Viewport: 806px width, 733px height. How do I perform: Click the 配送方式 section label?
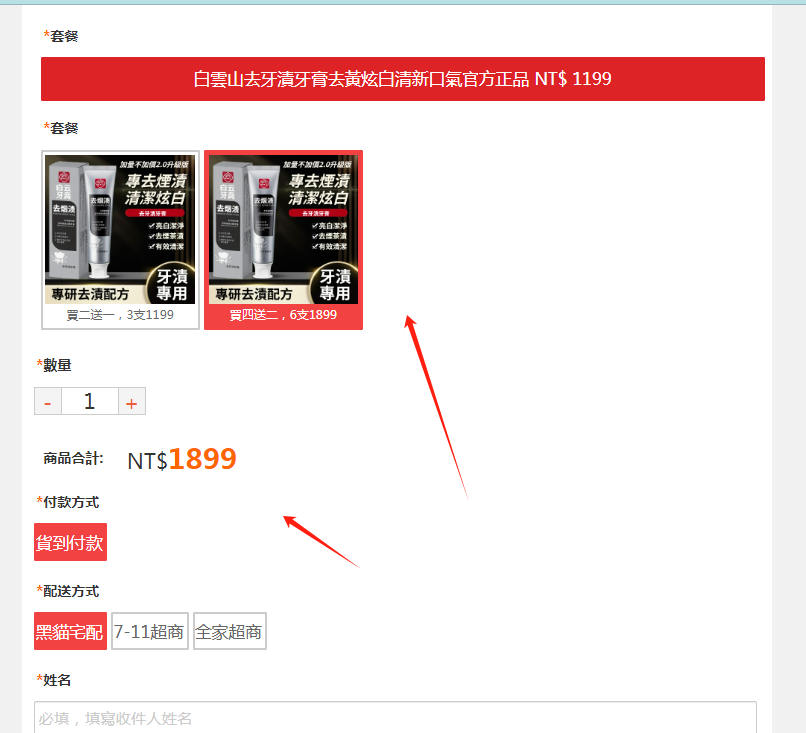click(x=68, y=591)
